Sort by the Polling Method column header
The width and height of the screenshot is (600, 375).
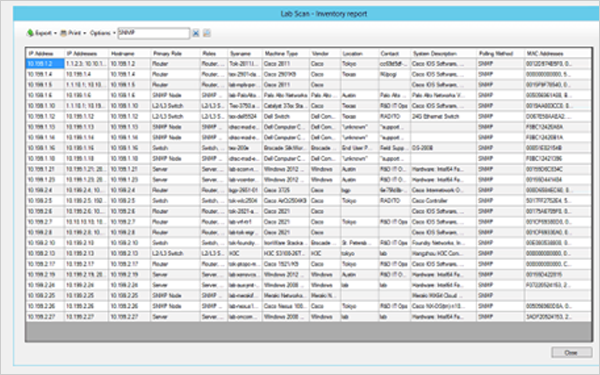pyautogui.click(x=501, y=54)
